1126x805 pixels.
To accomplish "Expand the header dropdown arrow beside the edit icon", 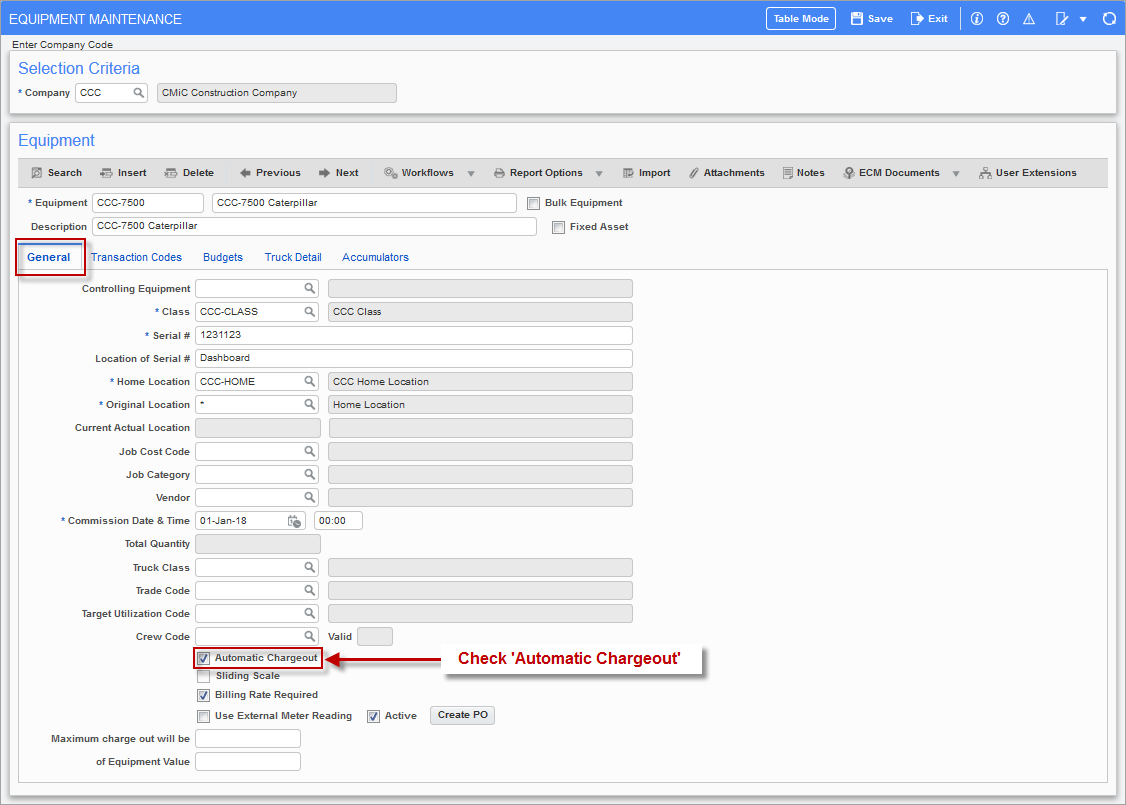I will 1083,19.
